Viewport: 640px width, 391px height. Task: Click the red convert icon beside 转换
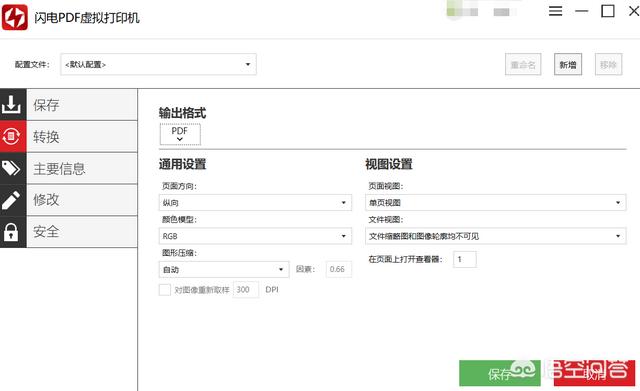pyautogui.click(x=11, y=136)
